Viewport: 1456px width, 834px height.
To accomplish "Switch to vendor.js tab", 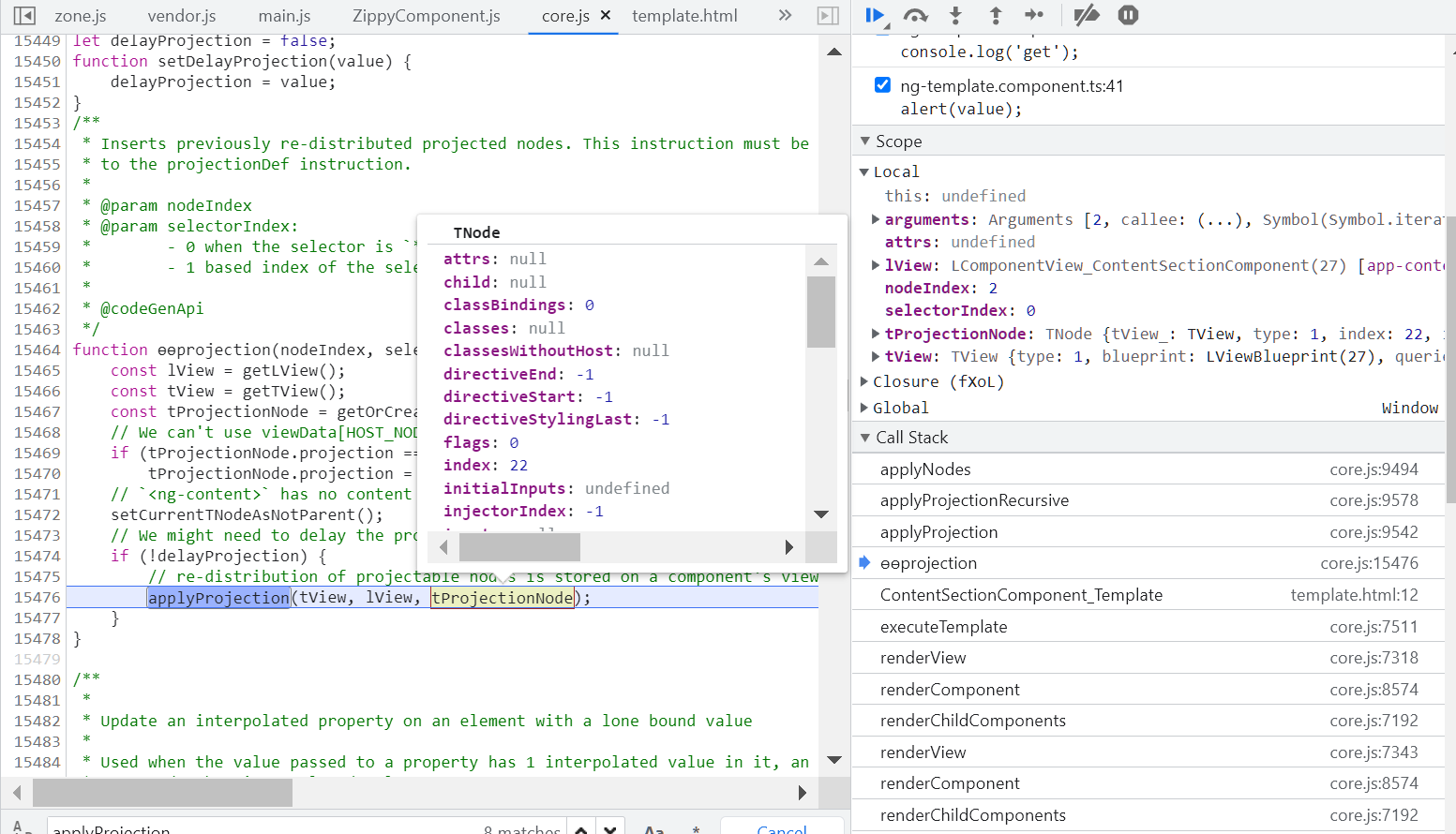I will pyautogui.click(x=182, y=16).
